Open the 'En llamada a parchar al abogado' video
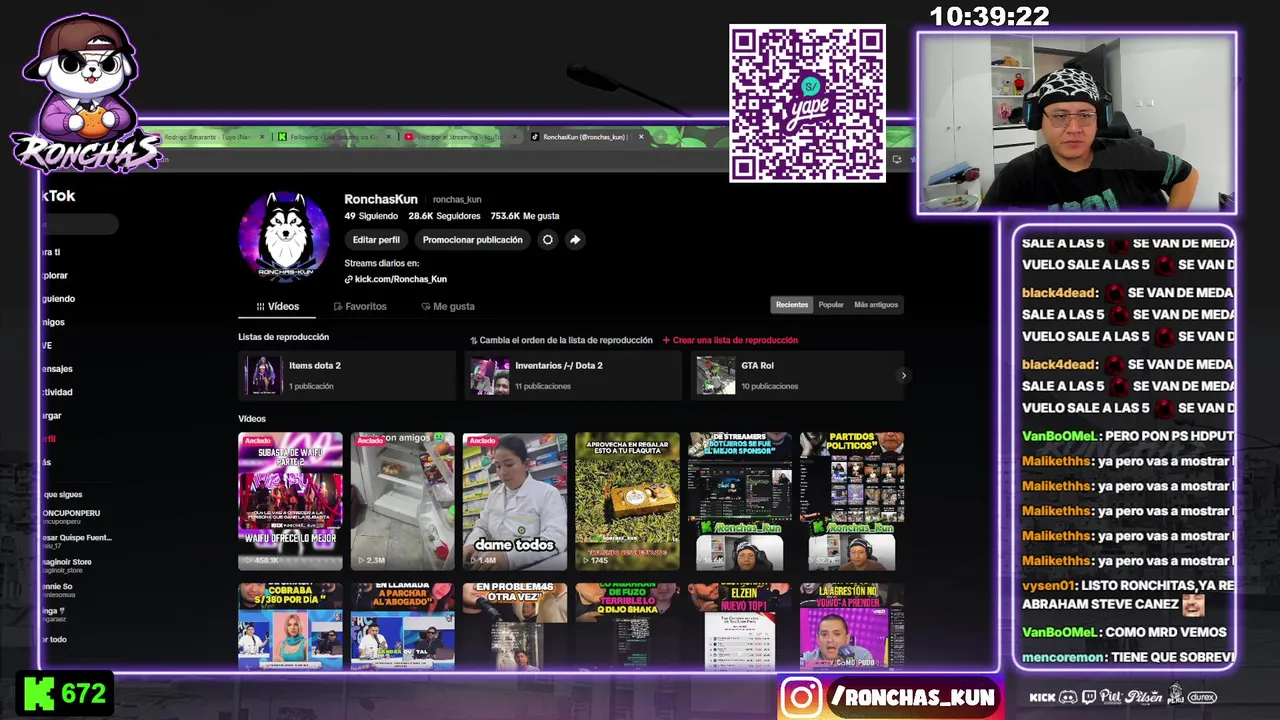This screenshot has height=720, width=1280. click(x=402, y=626)
